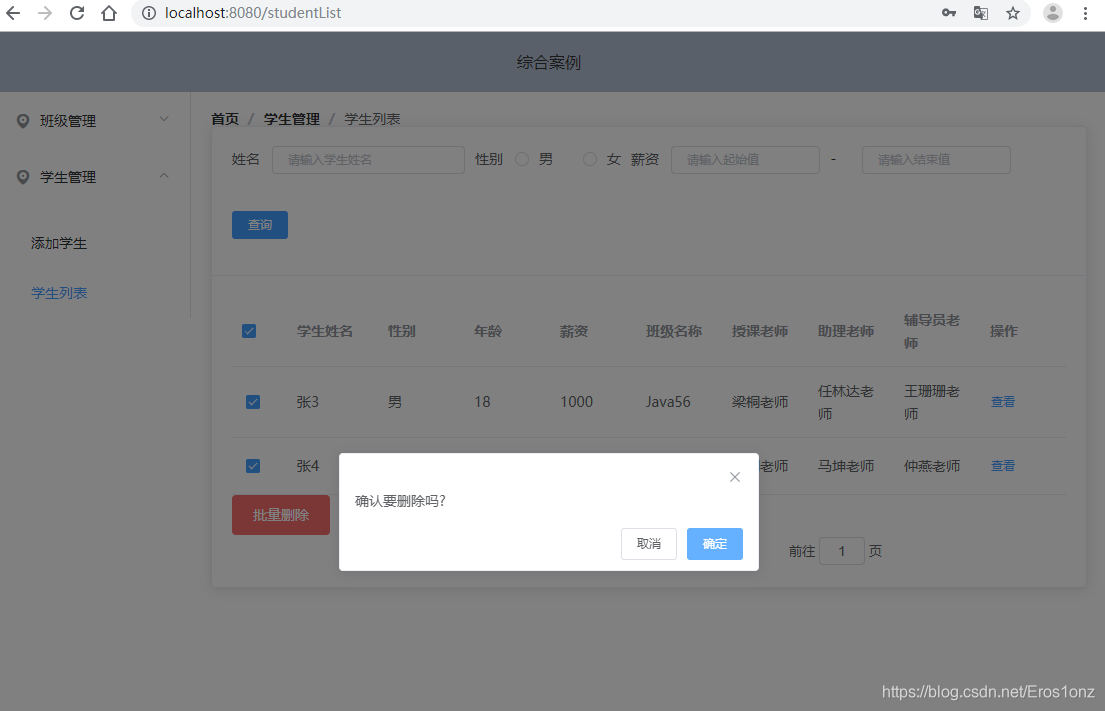Image resolution: width=1105 pixels, height=711 pixels.
Task: Click the 王珊珊老师 cell
Action: (932, 402)
